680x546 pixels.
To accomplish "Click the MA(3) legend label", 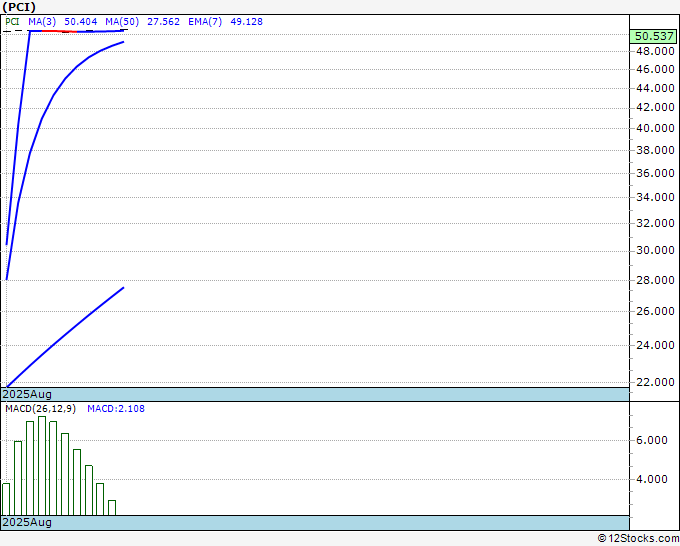I will pyautogui.click(x=42, y=22).
